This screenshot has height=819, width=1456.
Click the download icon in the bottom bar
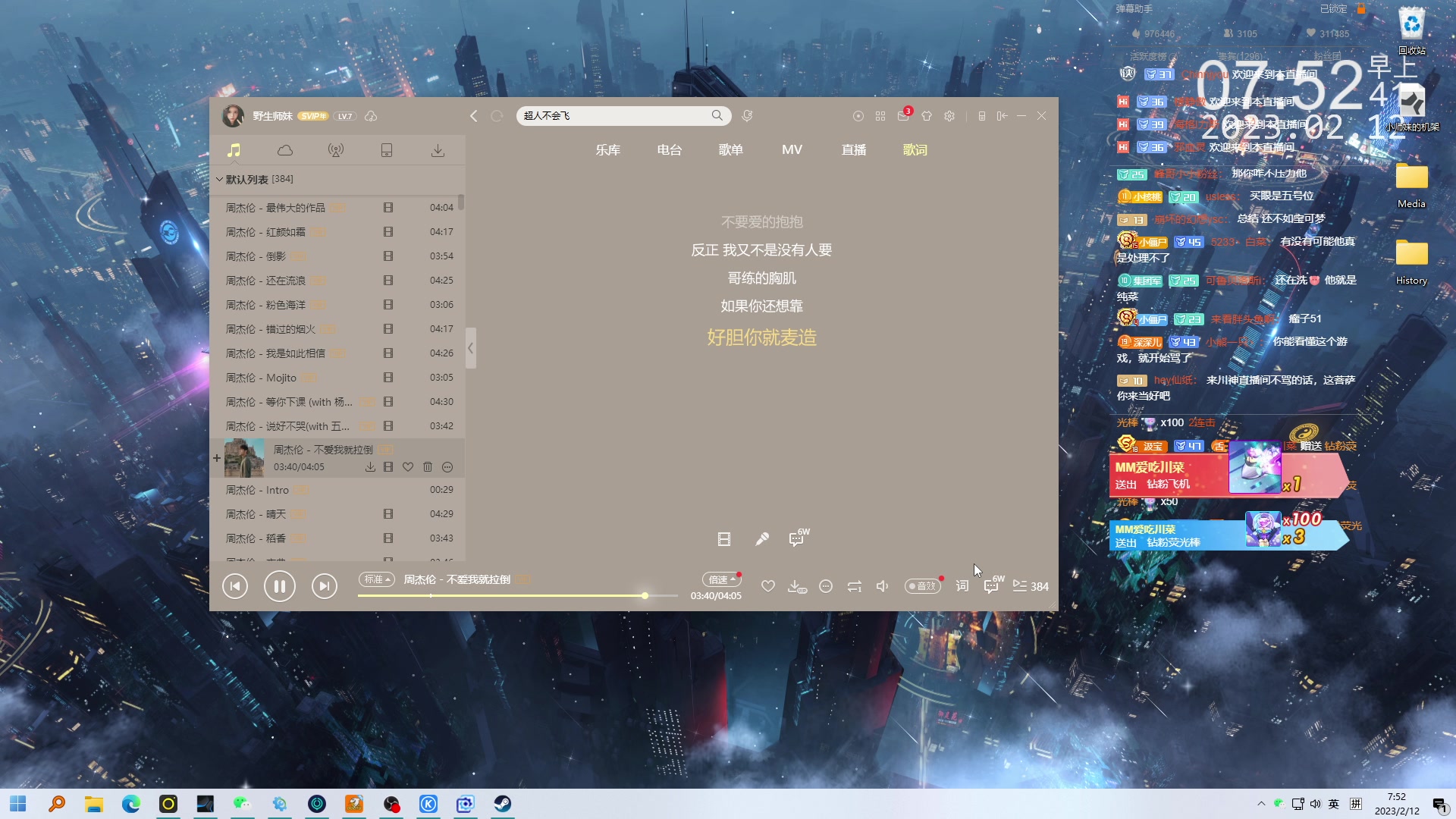(797, 586)
